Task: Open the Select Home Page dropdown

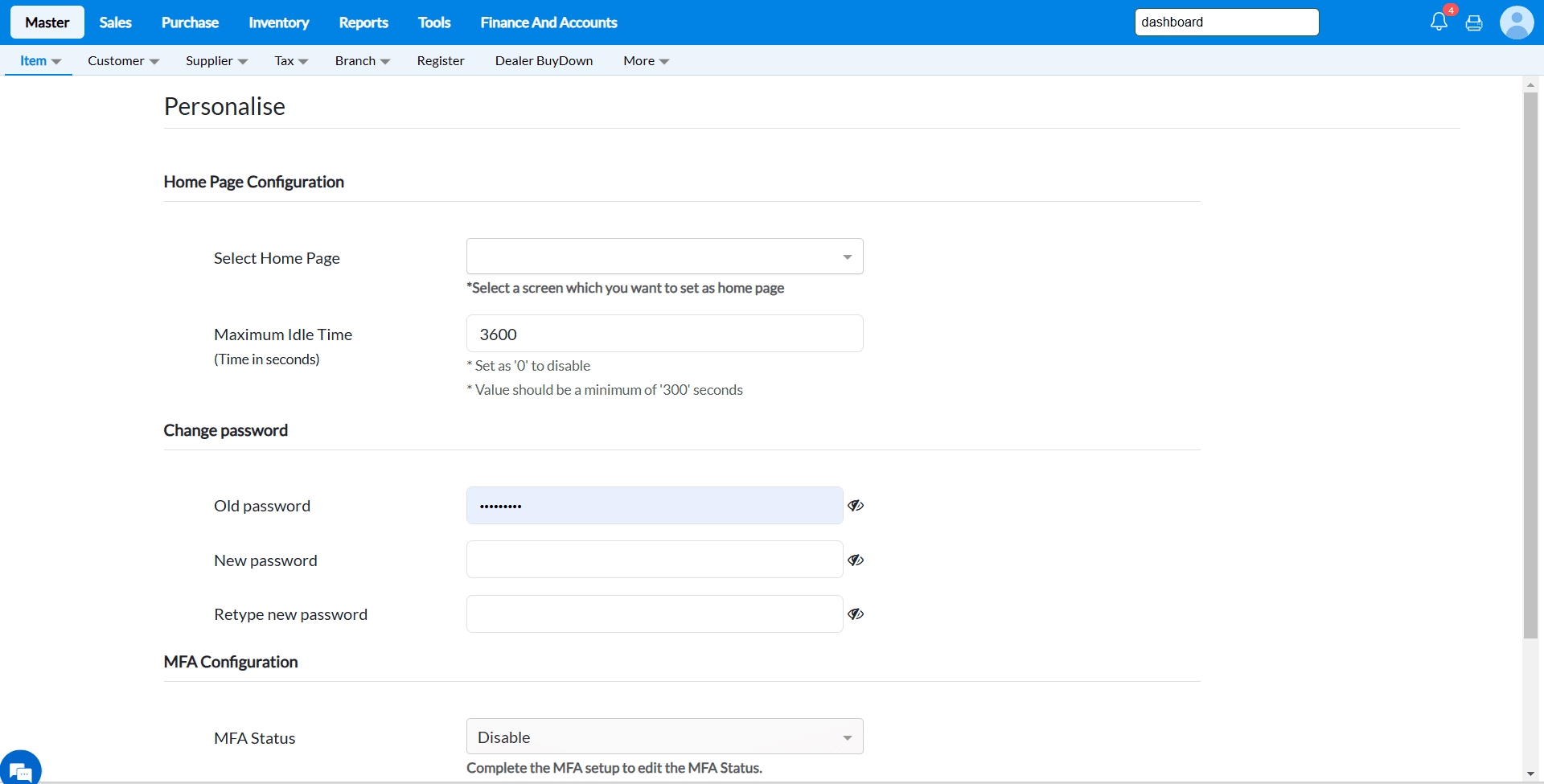Action: pyautogui.click(x=664, y=257)
